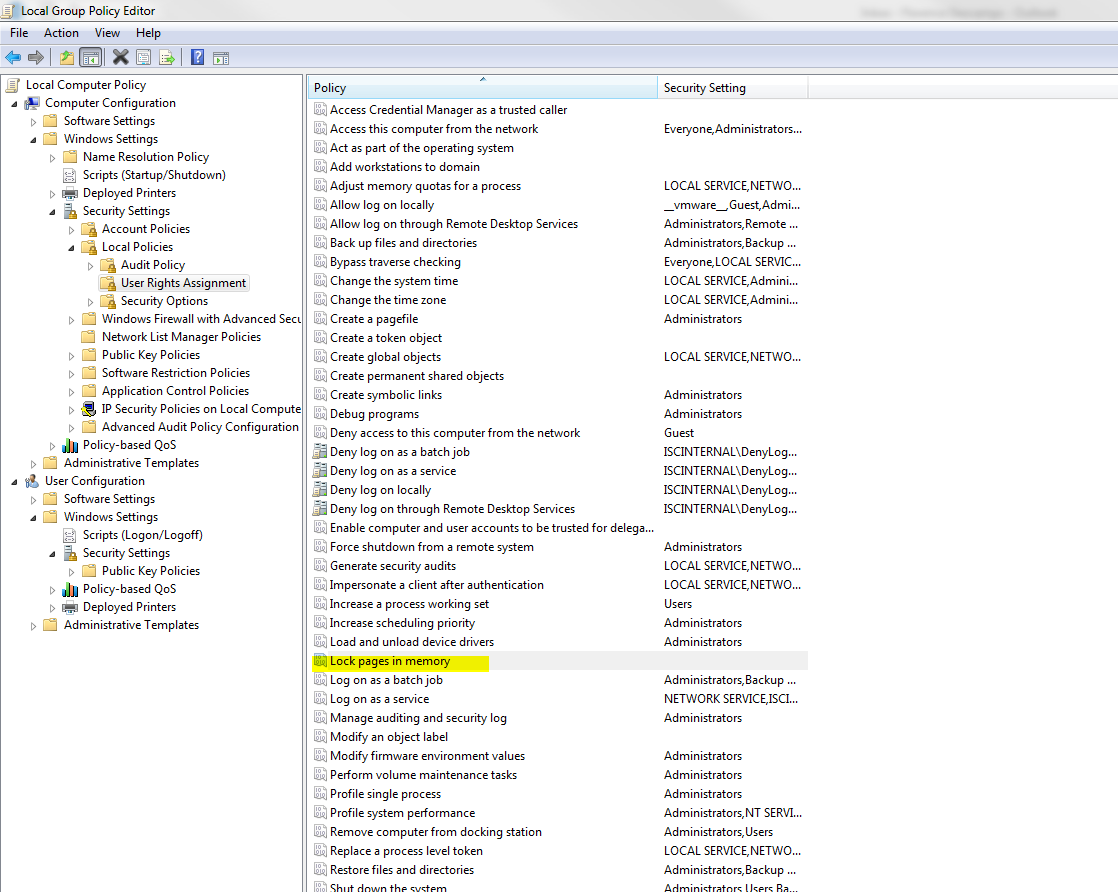Select Perform volume maintenance tasks policy
The image size is (1118, 892).
coord(424,775)
